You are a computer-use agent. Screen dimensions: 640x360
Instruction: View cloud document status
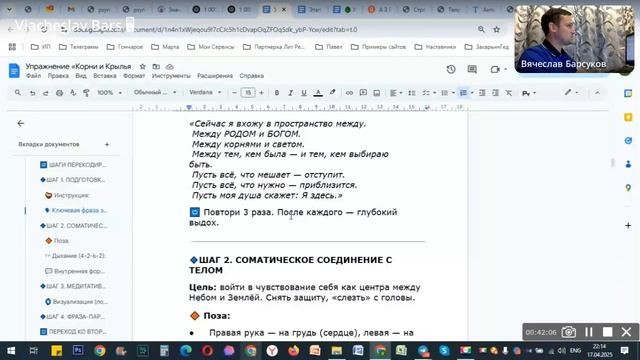coord(170,67)
